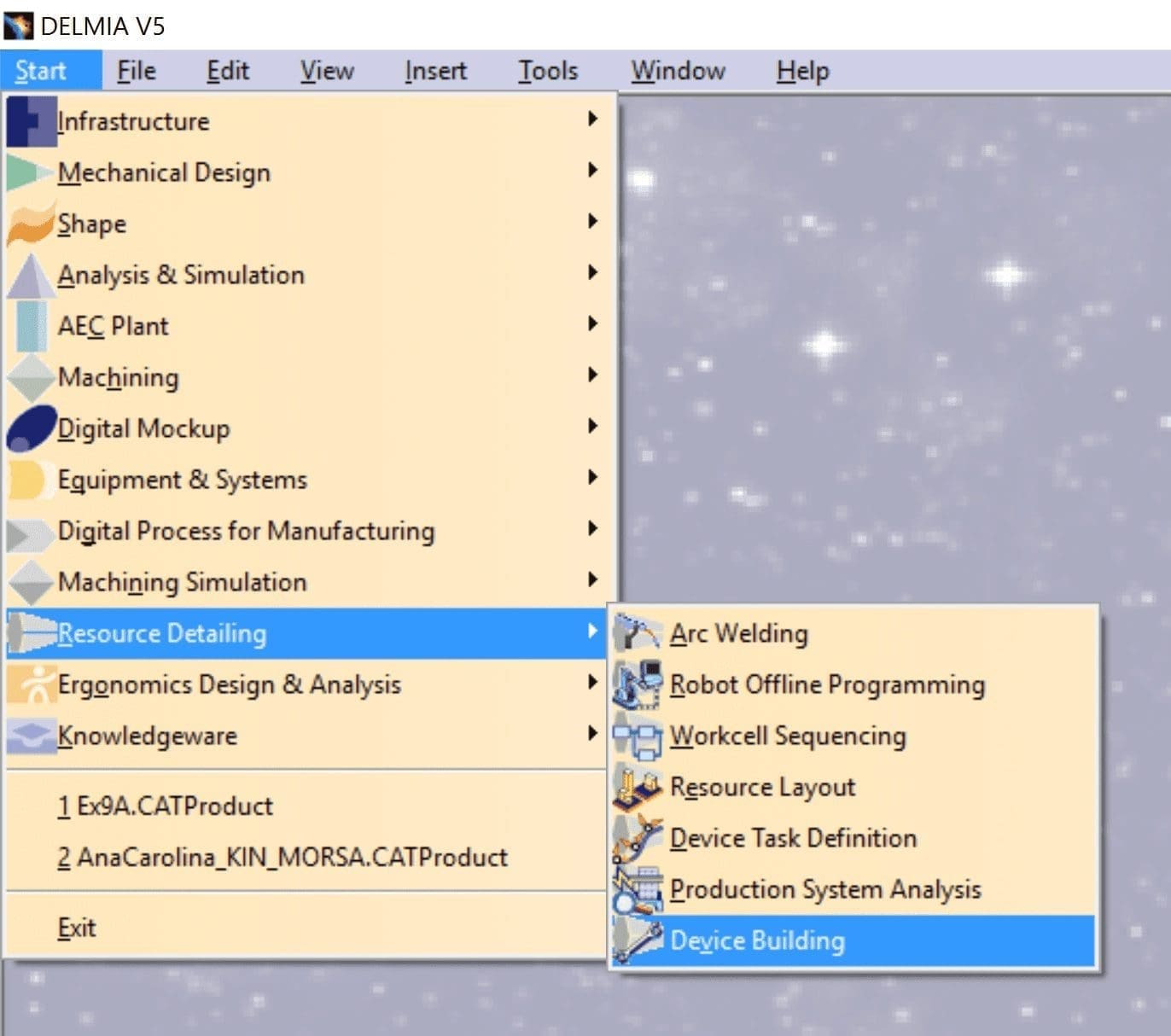Viewport: 1171px width, 1036px height.
Task: Open the Insert menu
Action: (435, 71)
